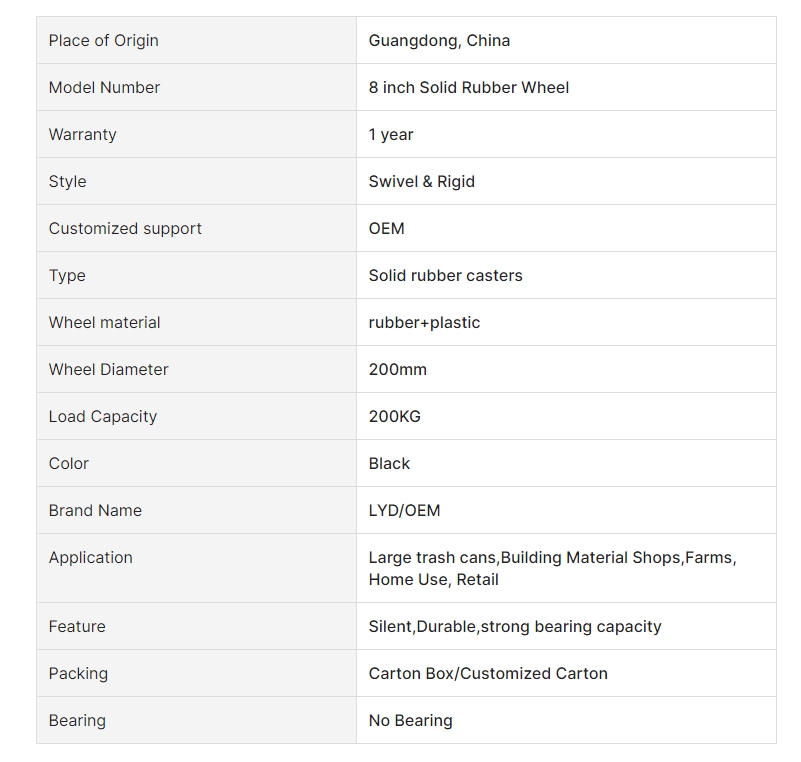Click Solid rubber casters type value
Screen dimensions: 801x762
pos(446,275)
